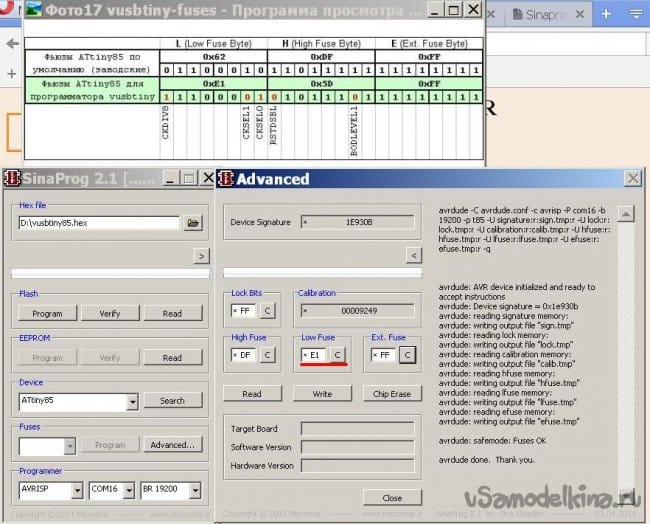This screenshot has height=524, width=650.
Task: Collapse the log panel with the < button
Action: point(413,256)
